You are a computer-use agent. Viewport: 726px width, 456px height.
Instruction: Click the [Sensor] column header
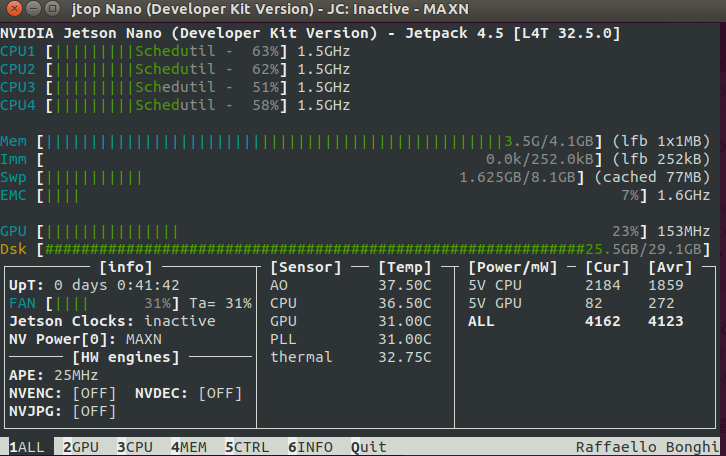click(306, 268)
